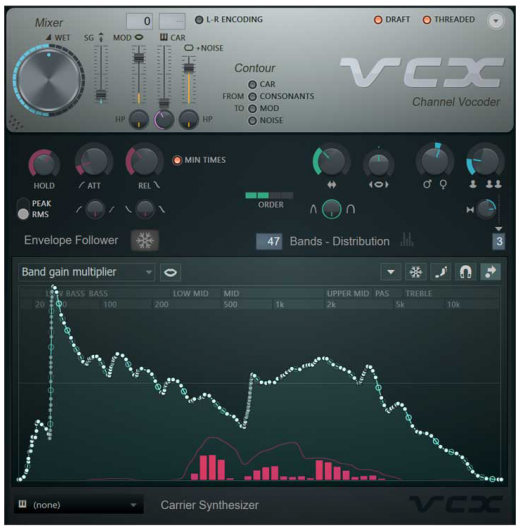The image size is (518, 529).
Task: Toggle the THREADED option
Action: tap(449, 20)
